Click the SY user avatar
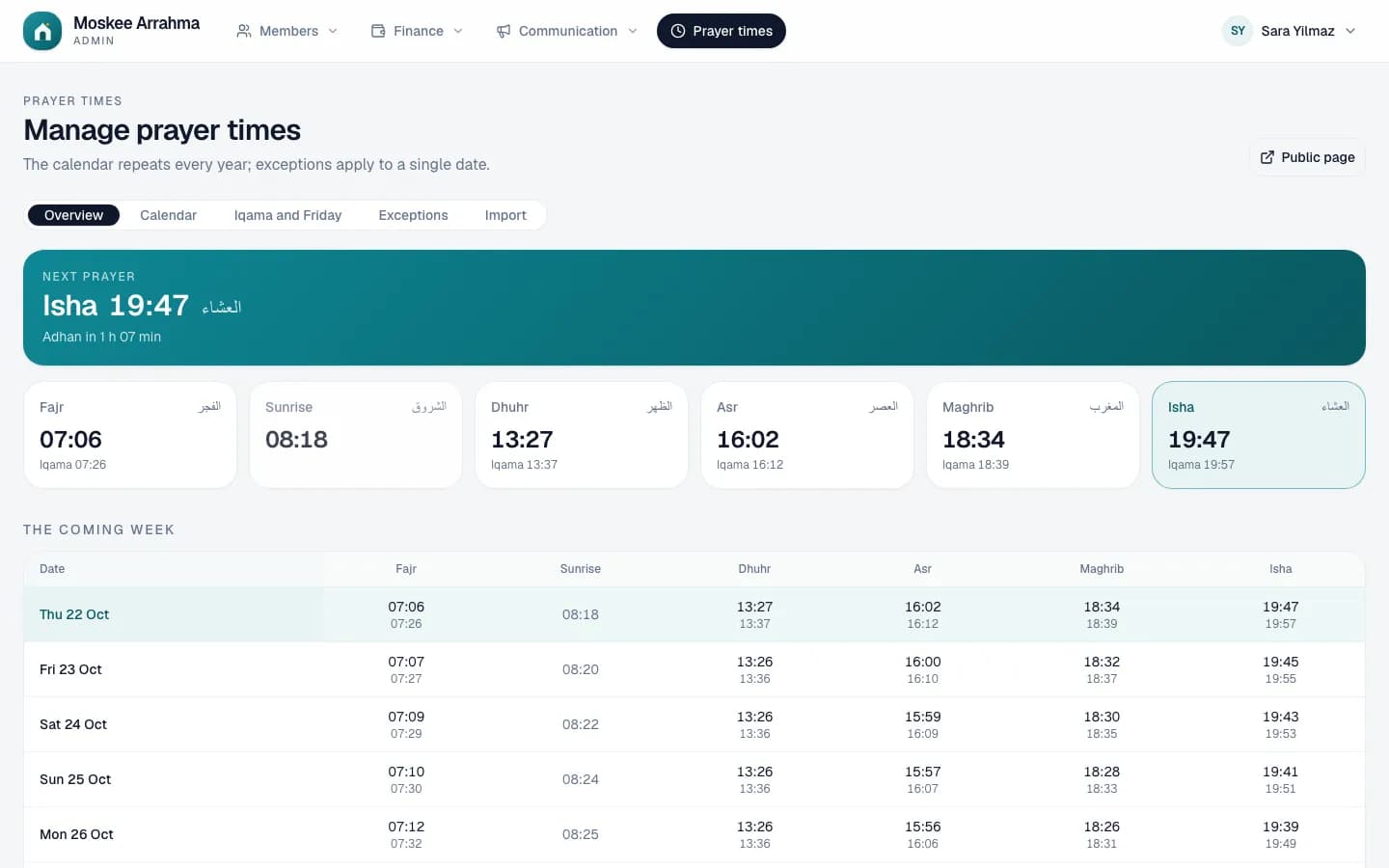Image resolution: width=1389 pixels, height=868 pixels. [1238, 31]
